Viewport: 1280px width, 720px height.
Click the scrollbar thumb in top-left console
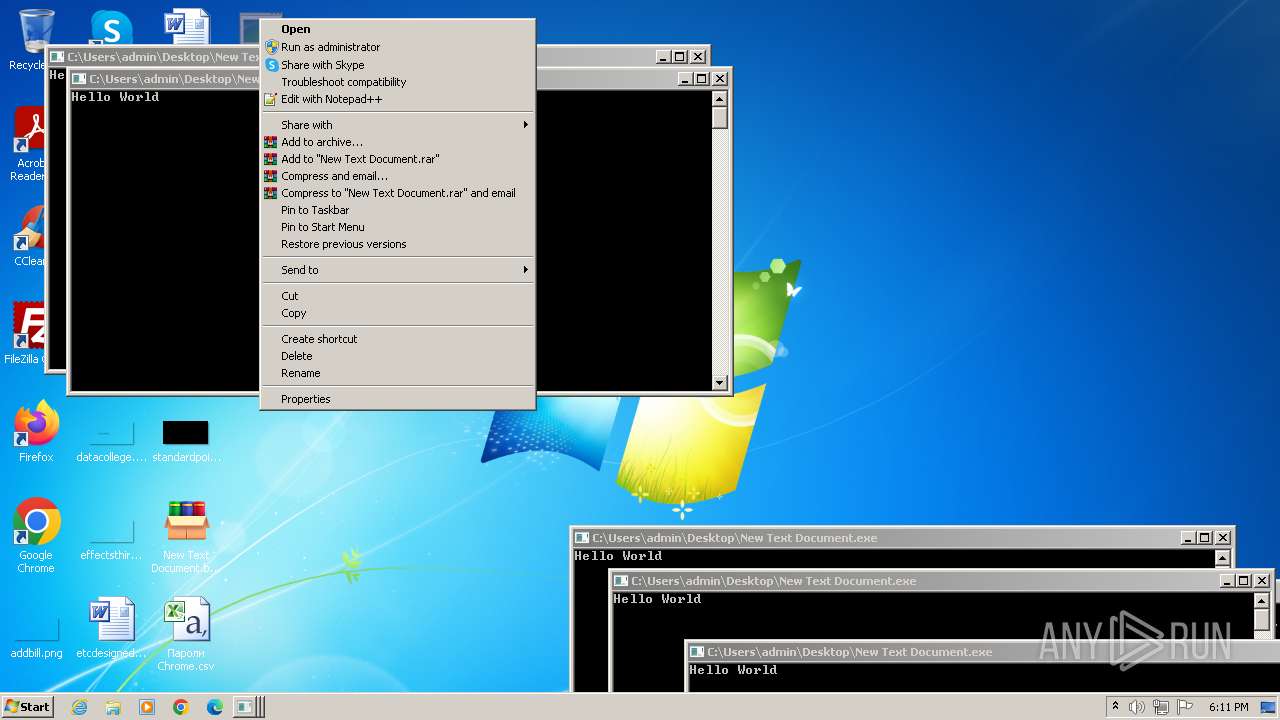719,117
